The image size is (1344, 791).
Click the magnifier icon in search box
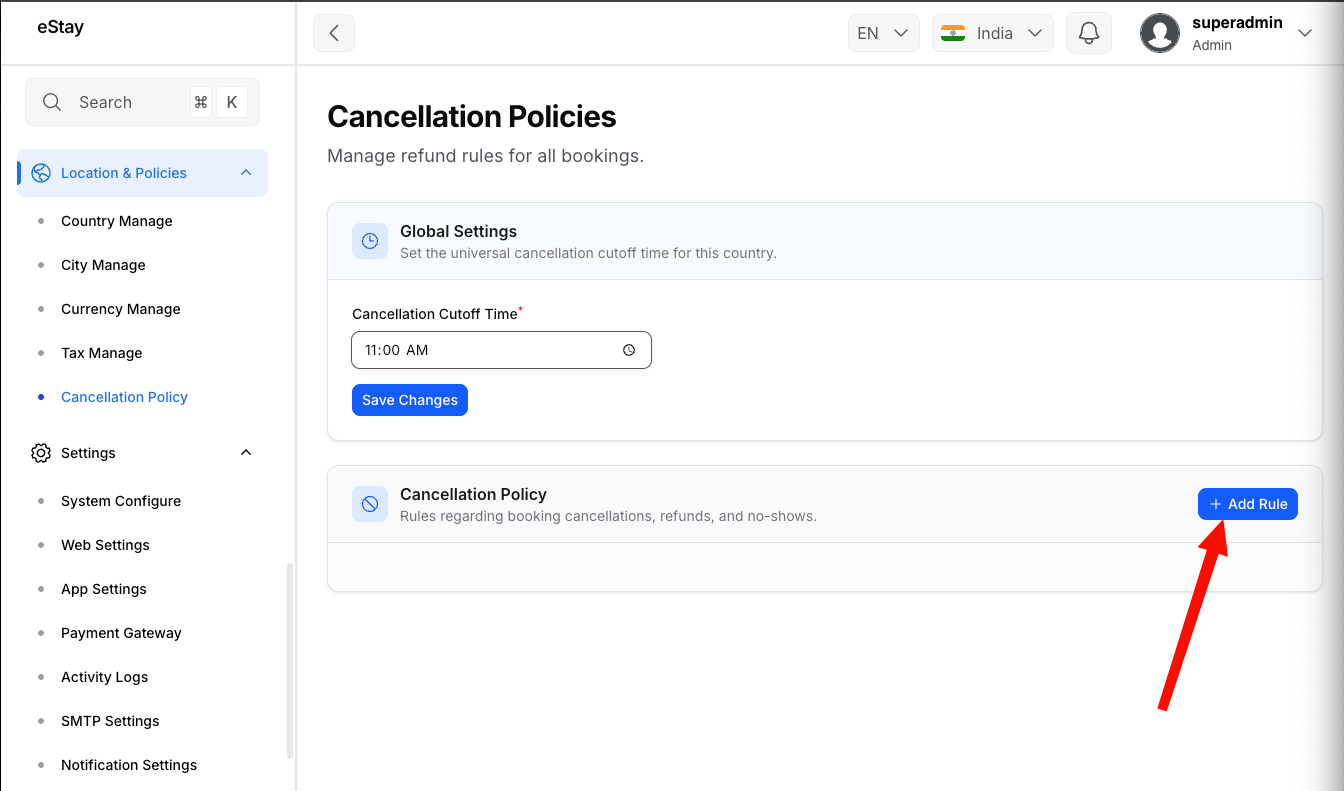52,102
